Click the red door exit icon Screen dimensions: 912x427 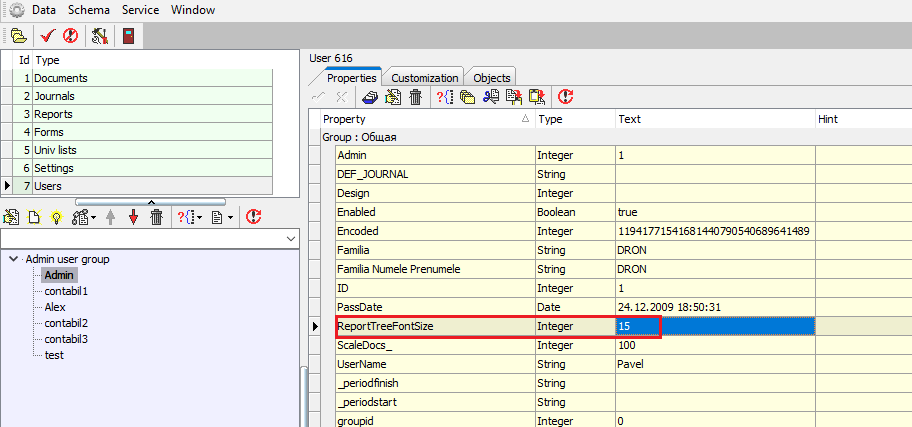(129, 37)
